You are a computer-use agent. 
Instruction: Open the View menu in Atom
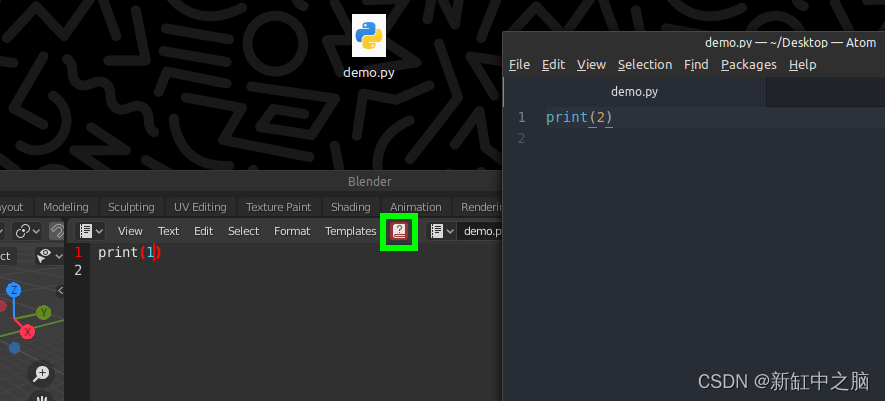(x=591, y=65)
